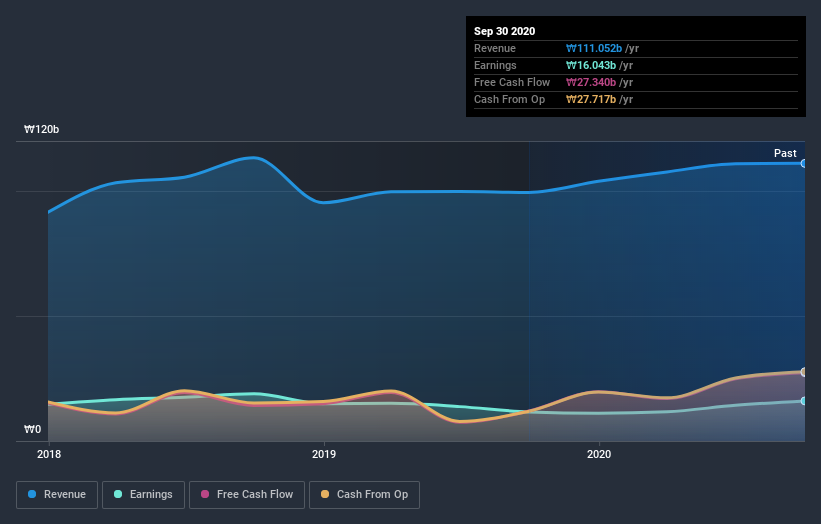Click the Cash From Op endpoint marker
This screenshot has height=524, width=821.
coord(803,372)
